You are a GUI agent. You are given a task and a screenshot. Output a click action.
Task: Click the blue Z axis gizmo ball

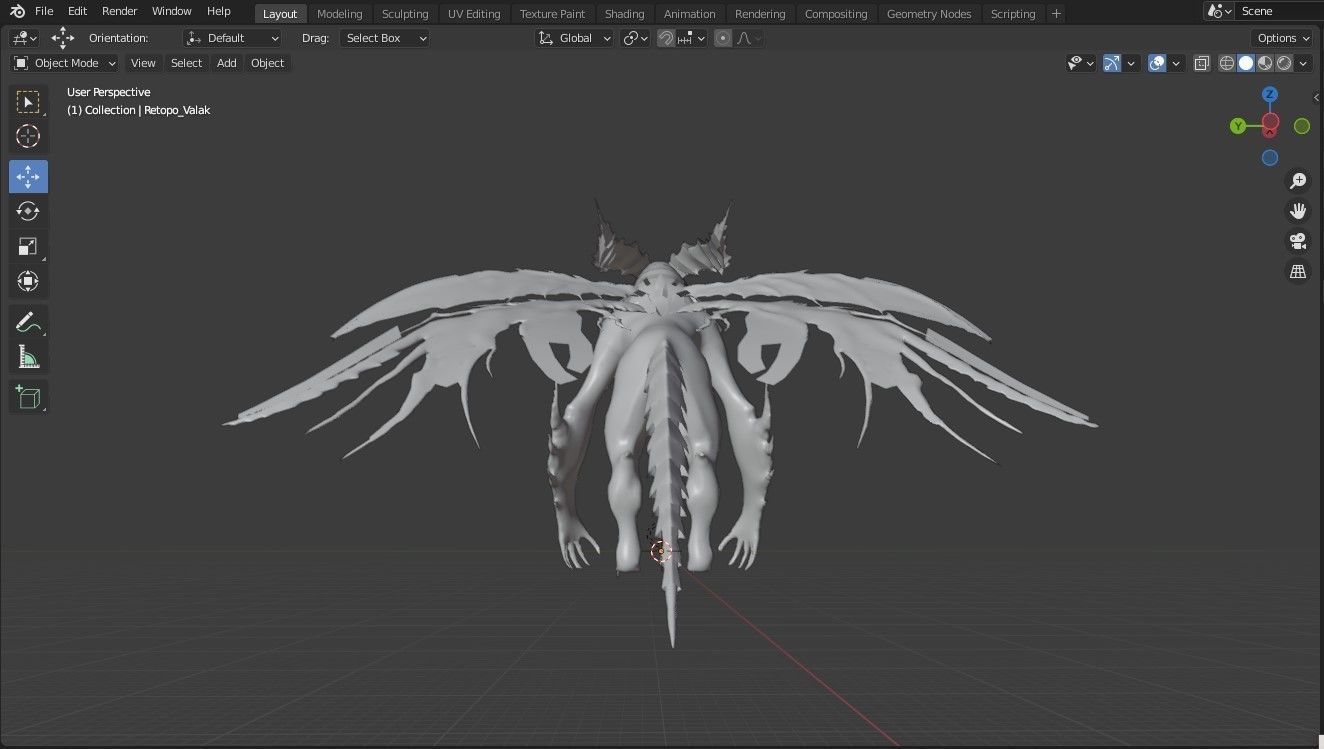1270,95
